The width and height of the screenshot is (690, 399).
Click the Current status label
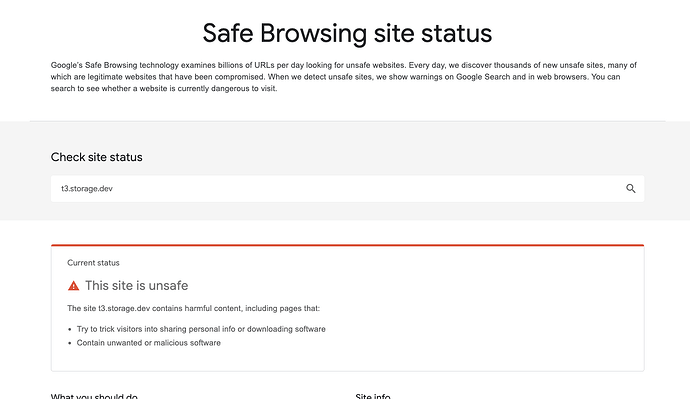[93, 263]
